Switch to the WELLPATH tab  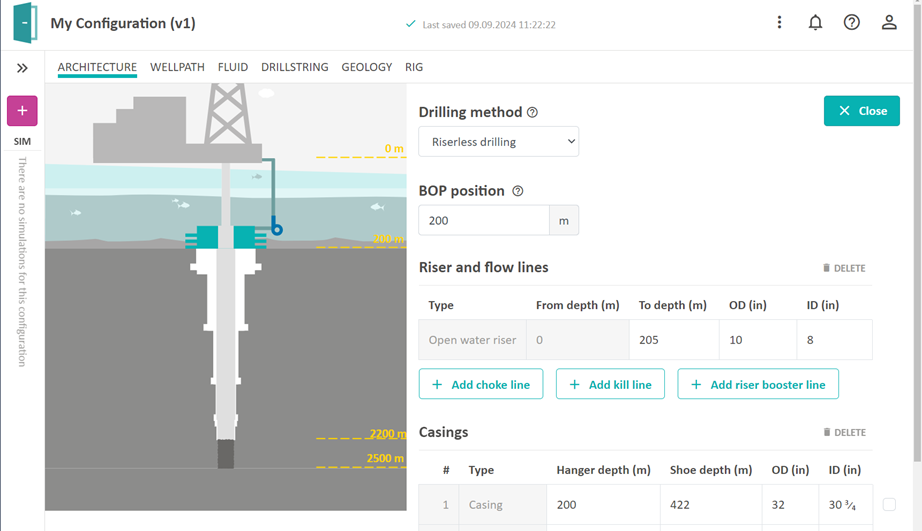tap(177, 67)
